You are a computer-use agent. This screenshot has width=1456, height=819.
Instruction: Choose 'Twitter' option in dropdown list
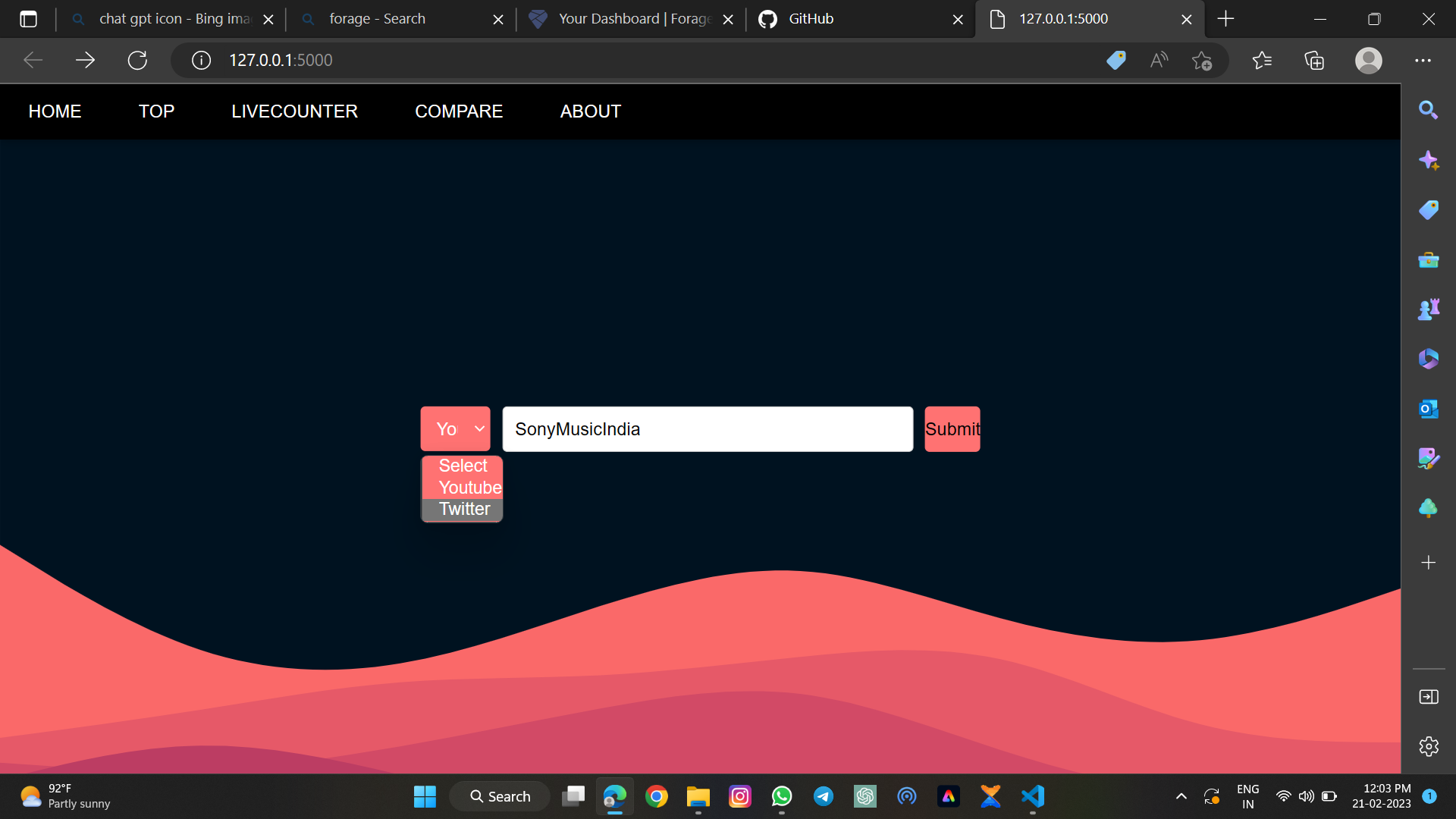(463, 509)
